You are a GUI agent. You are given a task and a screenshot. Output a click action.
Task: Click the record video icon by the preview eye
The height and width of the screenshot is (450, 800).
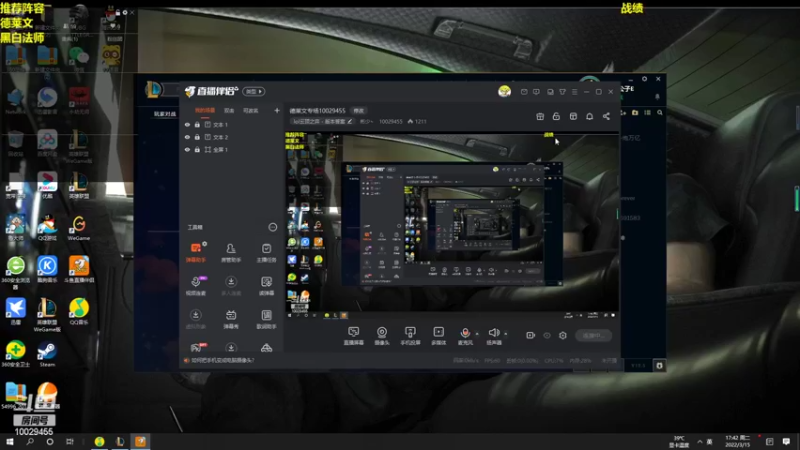531,335
